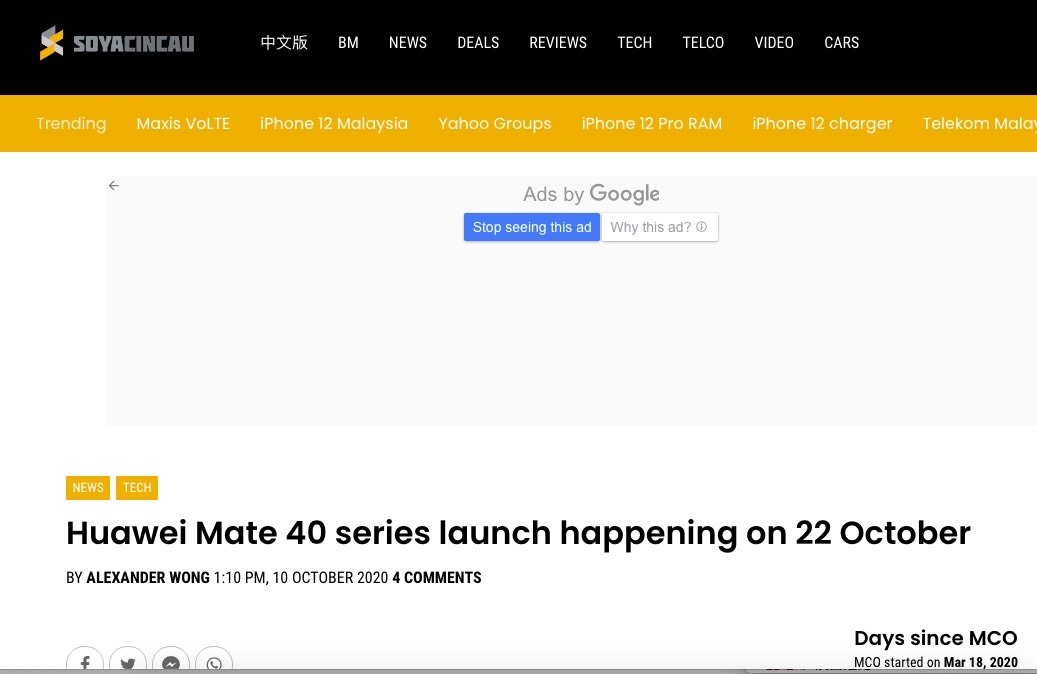
Task: Open the TELCO menu
Action: point(703,43)
